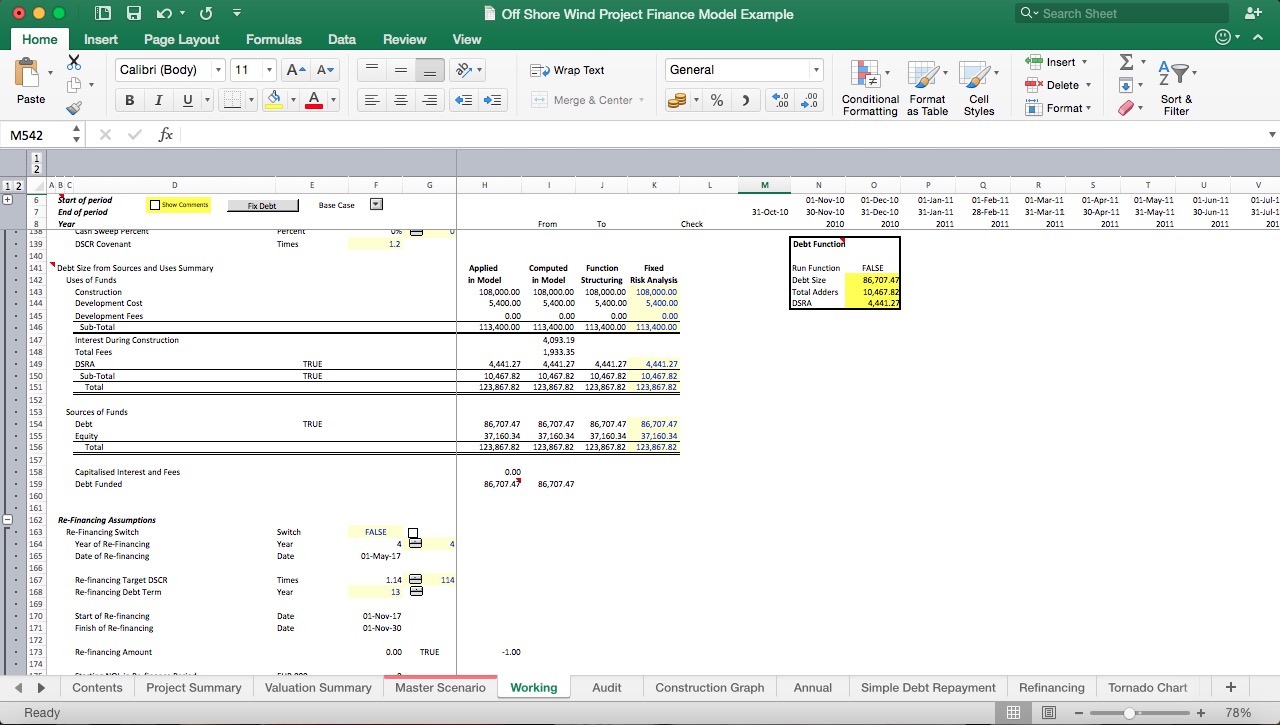Viewport: 1280px width, 725px height.
Task: Click the Format Painter brush icon
Action: click(74, 108)
